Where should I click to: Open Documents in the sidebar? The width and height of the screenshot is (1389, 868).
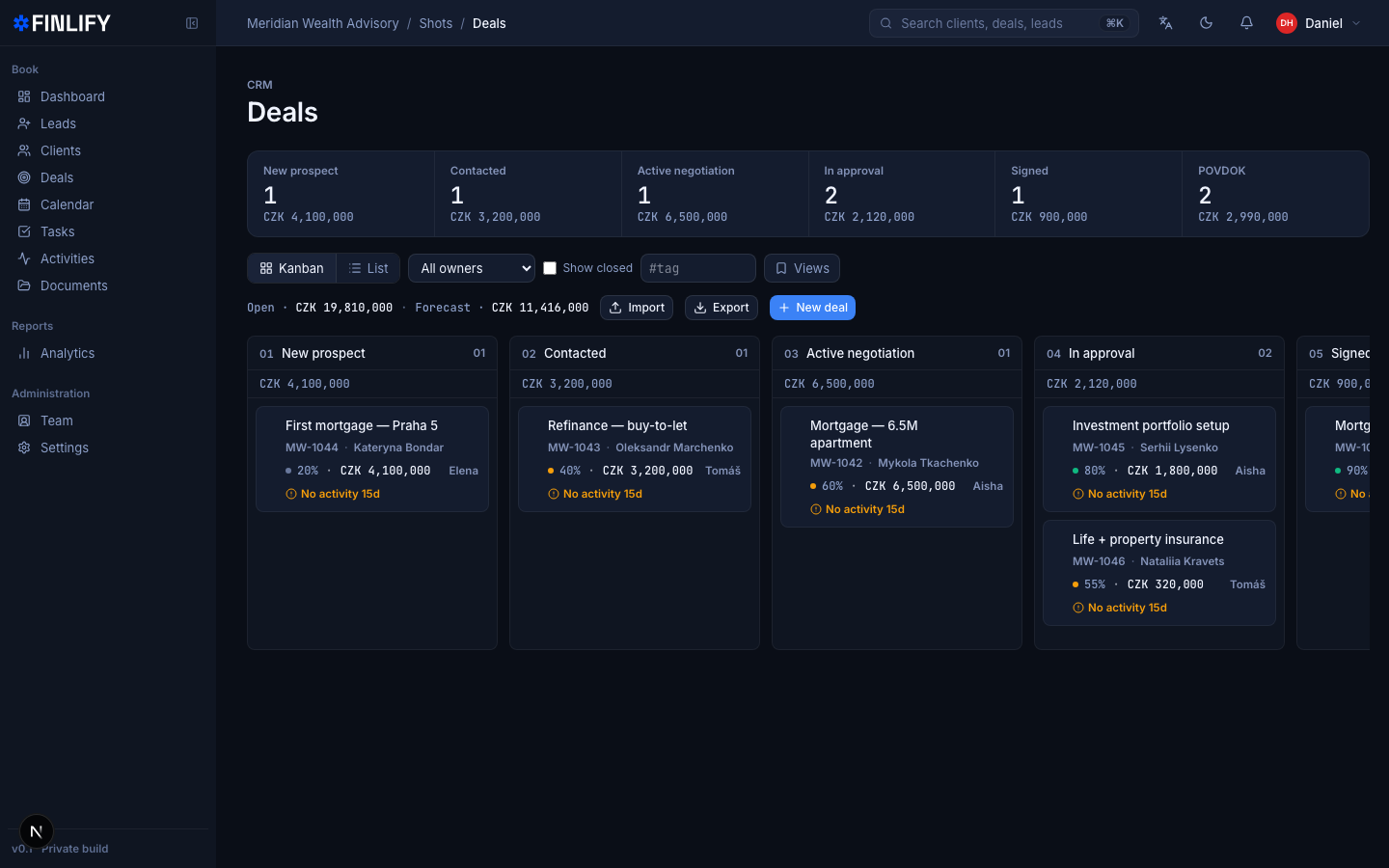108,285
